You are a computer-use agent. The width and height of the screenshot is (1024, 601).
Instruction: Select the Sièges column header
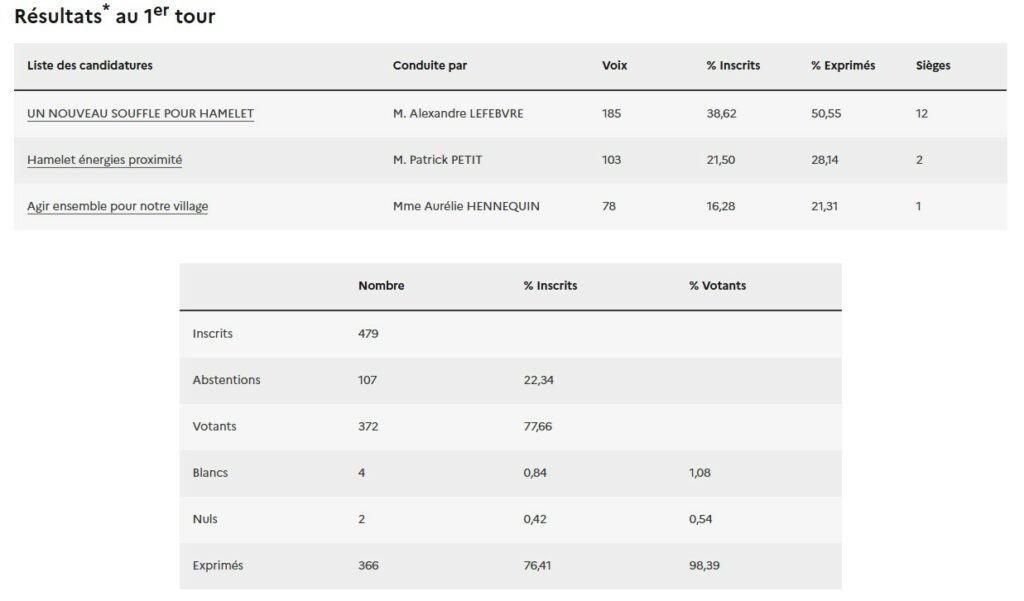click(x=933, y=66)
